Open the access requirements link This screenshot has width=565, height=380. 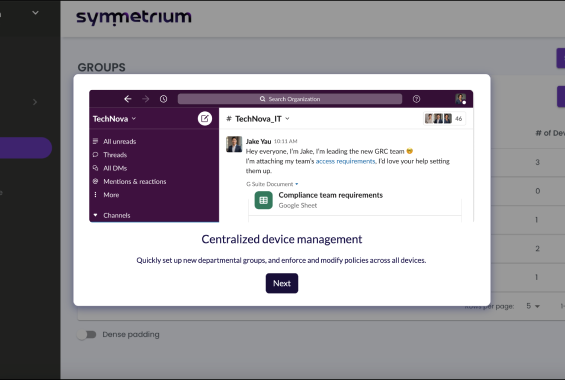[x=345, y=161]
